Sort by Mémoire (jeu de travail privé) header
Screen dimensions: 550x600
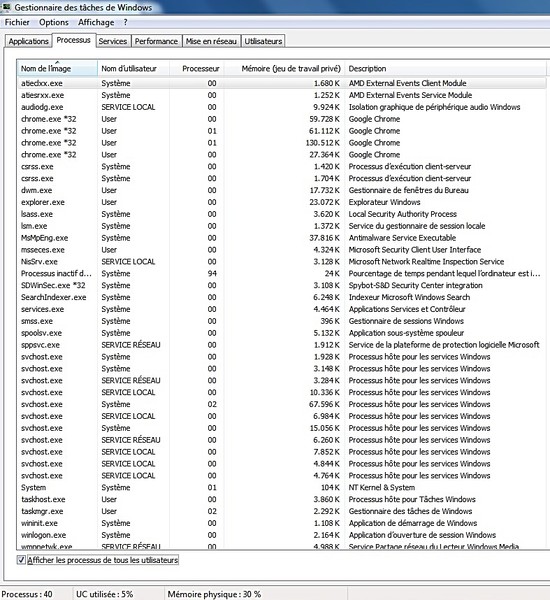[284, 68]
